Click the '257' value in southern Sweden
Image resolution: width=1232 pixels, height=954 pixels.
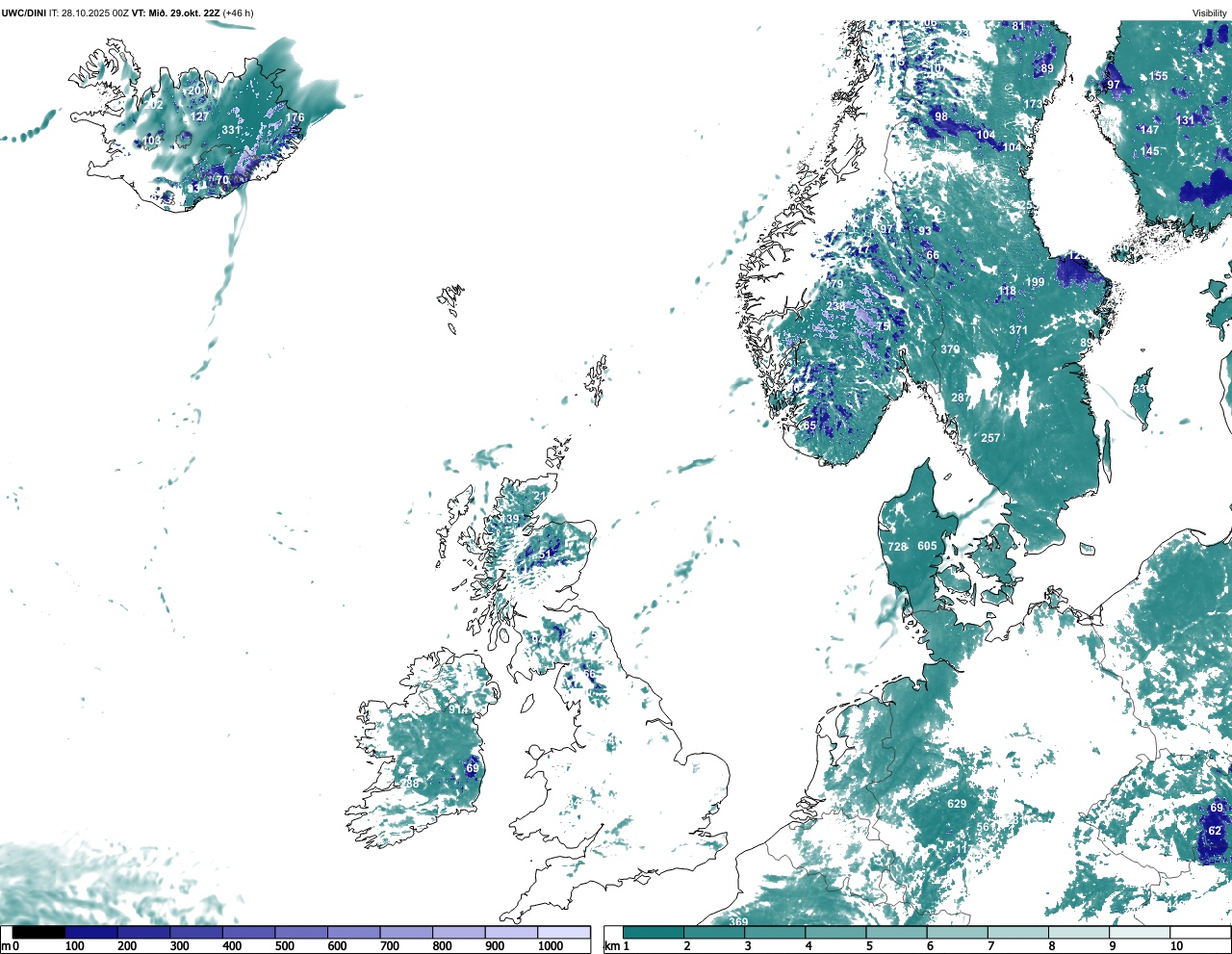[990, 438]
